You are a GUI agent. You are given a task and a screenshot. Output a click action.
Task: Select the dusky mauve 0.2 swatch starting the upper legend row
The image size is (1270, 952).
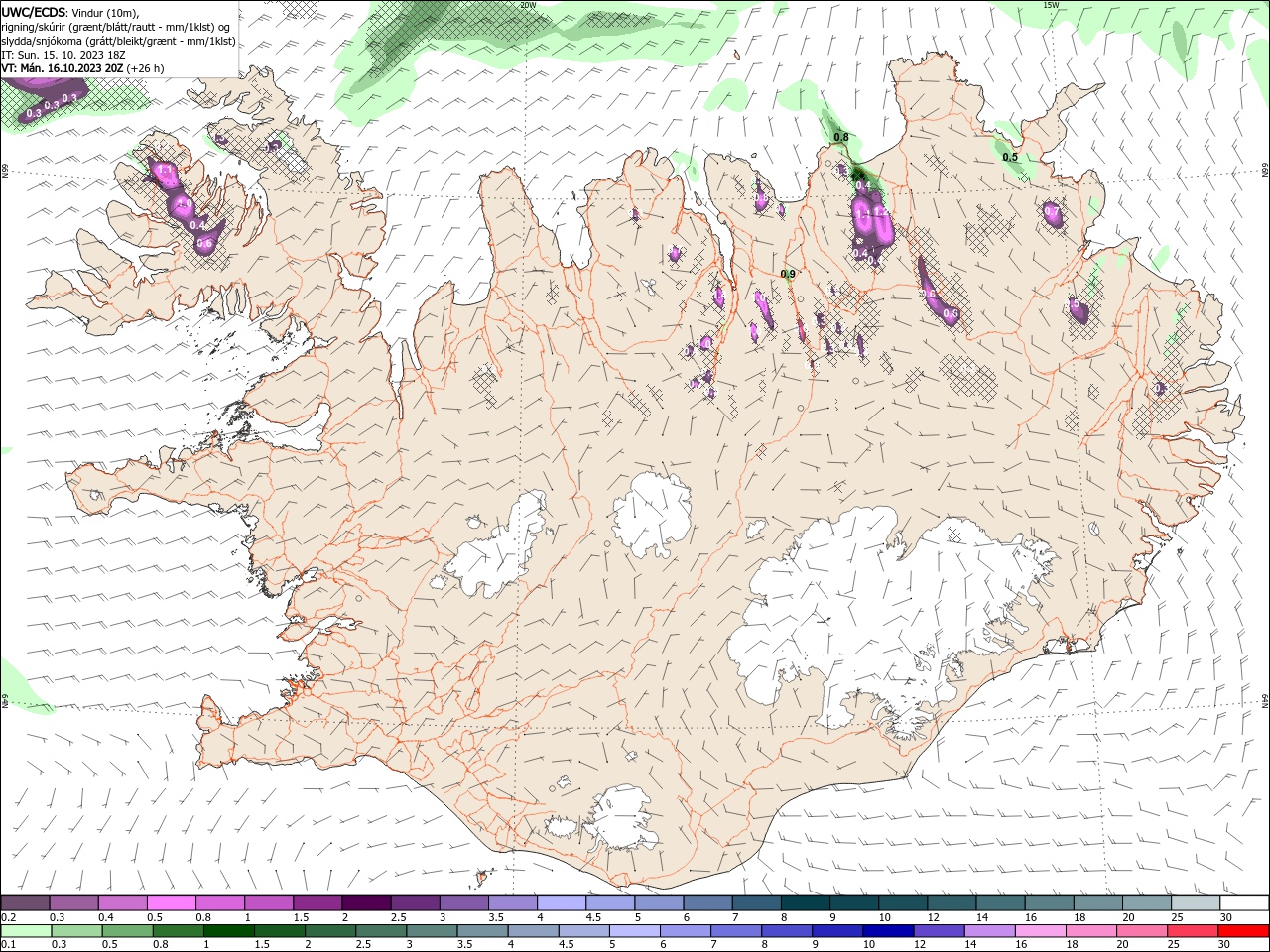click(x=25, y=903)
